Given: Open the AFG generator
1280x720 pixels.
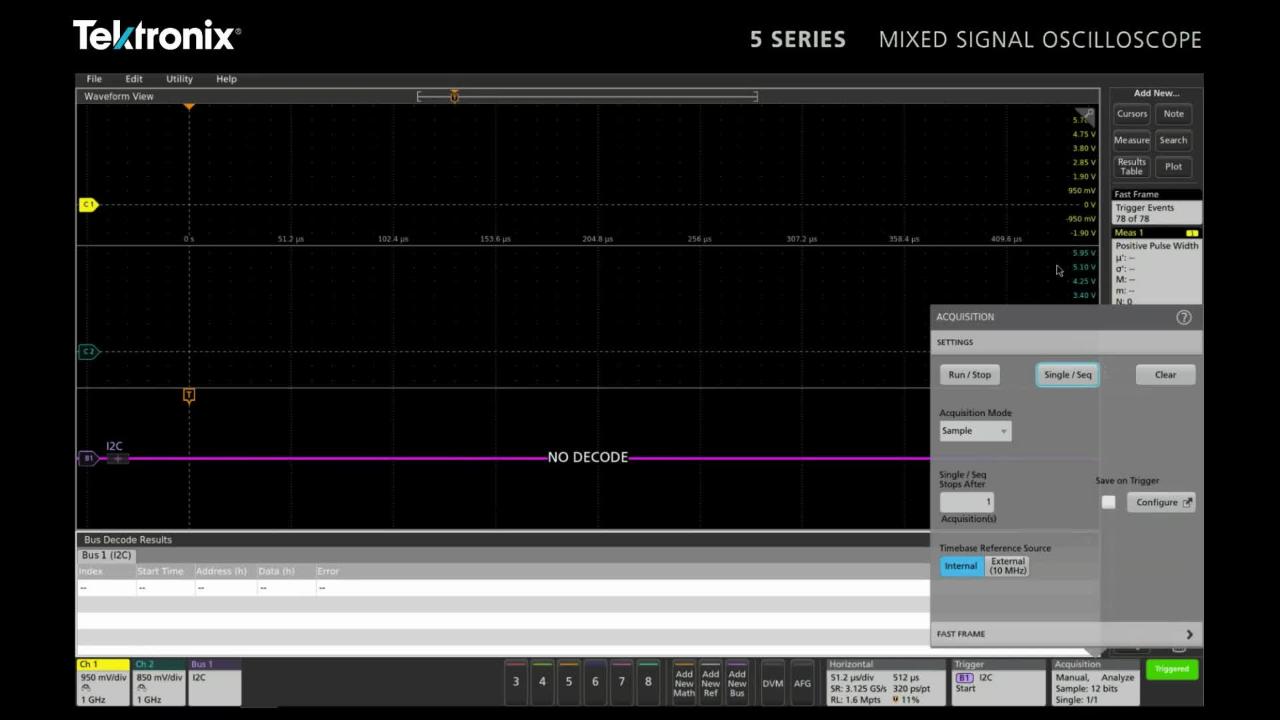Looking at the screenshot, I should coord(802,683).
